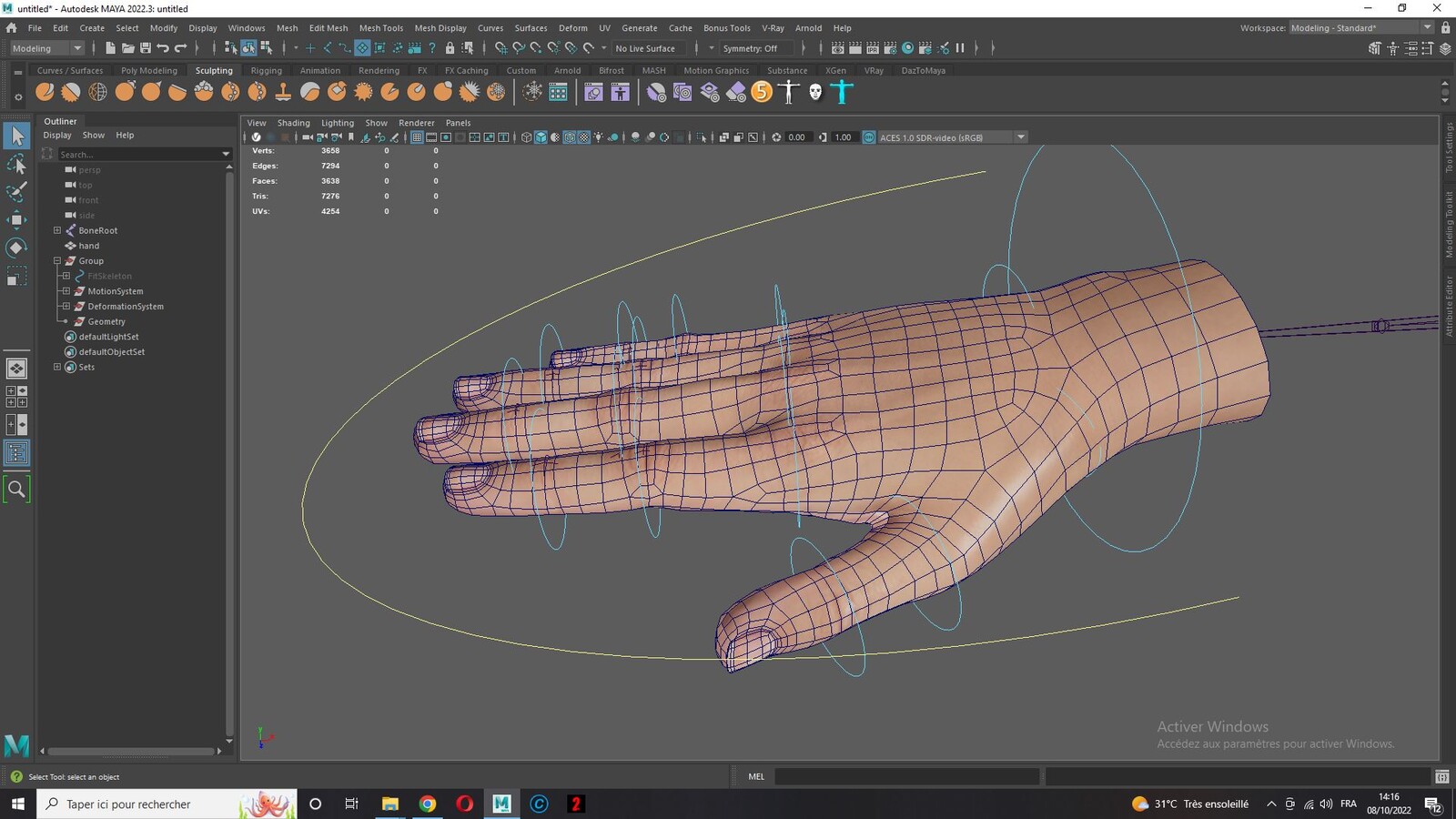The width and height of the screenshot is (1456, 819).
Task: Open the Render Settings icon
Action: pyautogui.click(x=891, y=48)
